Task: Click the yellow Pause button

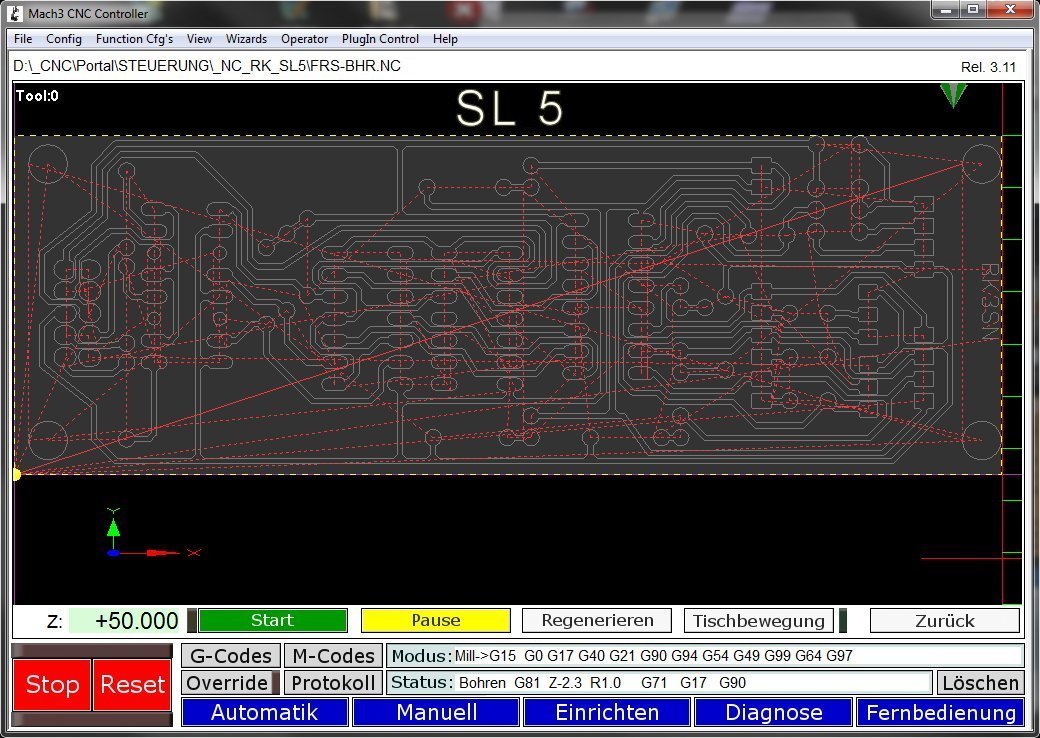Action: click(436, 620)
